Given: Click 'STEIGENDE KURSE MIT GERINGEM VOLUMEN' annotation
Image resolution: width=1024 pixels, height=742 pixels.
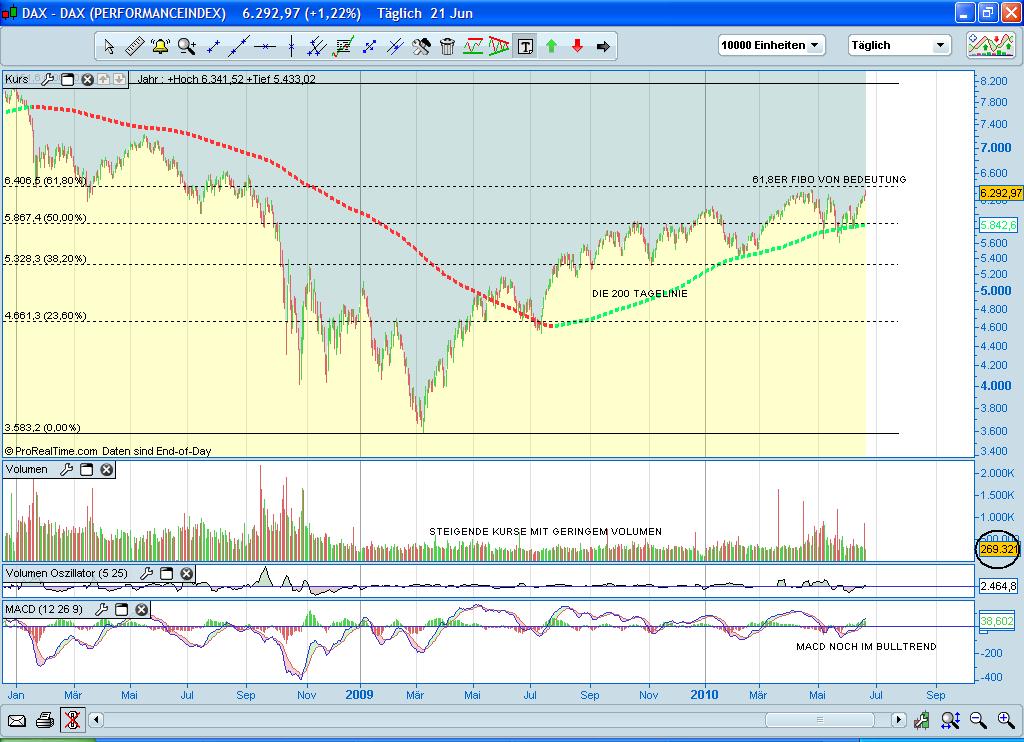Looking at the screenshot, I should tap(545, 532).
